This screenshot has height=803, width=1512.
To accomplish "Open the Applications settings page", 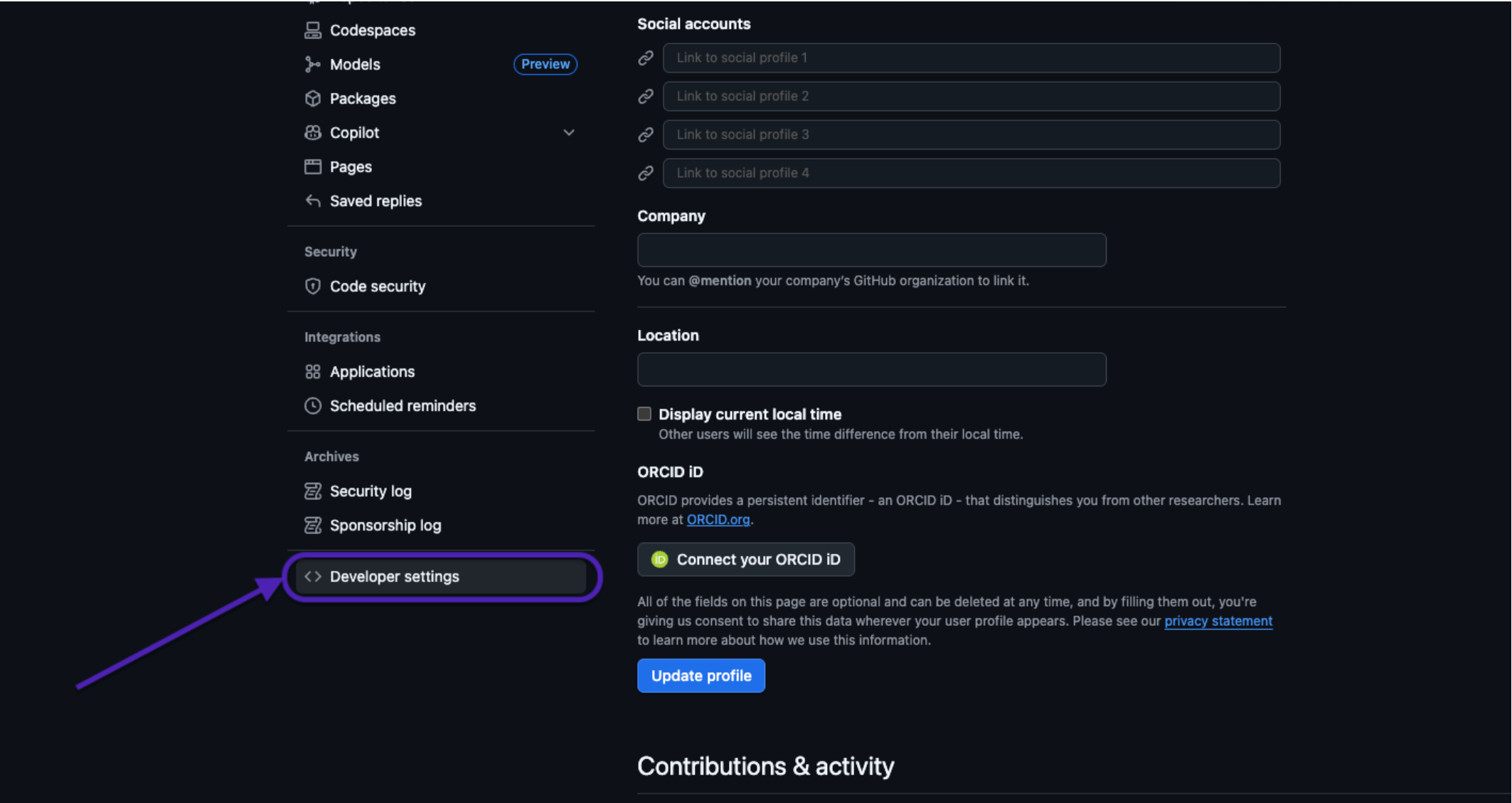I will pyautogui.click(x=372, y=371).
